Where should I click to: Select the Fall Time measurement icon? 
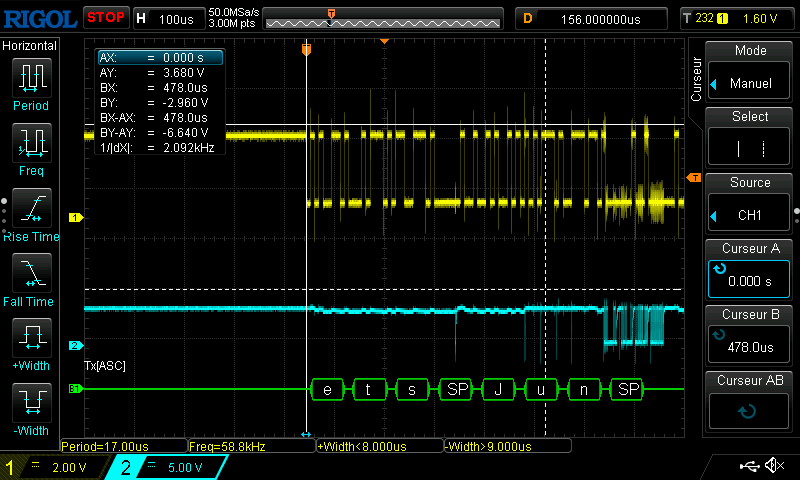32,273
